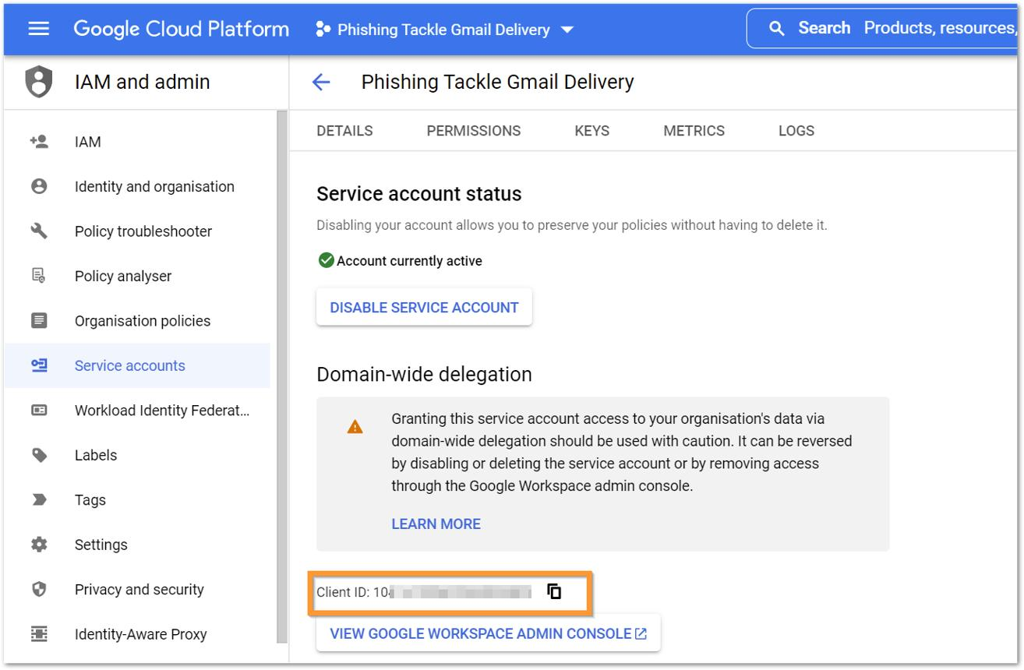Click the Service accounts icon
This screenshot has height=670, width=1024.
tap(39, 366)
